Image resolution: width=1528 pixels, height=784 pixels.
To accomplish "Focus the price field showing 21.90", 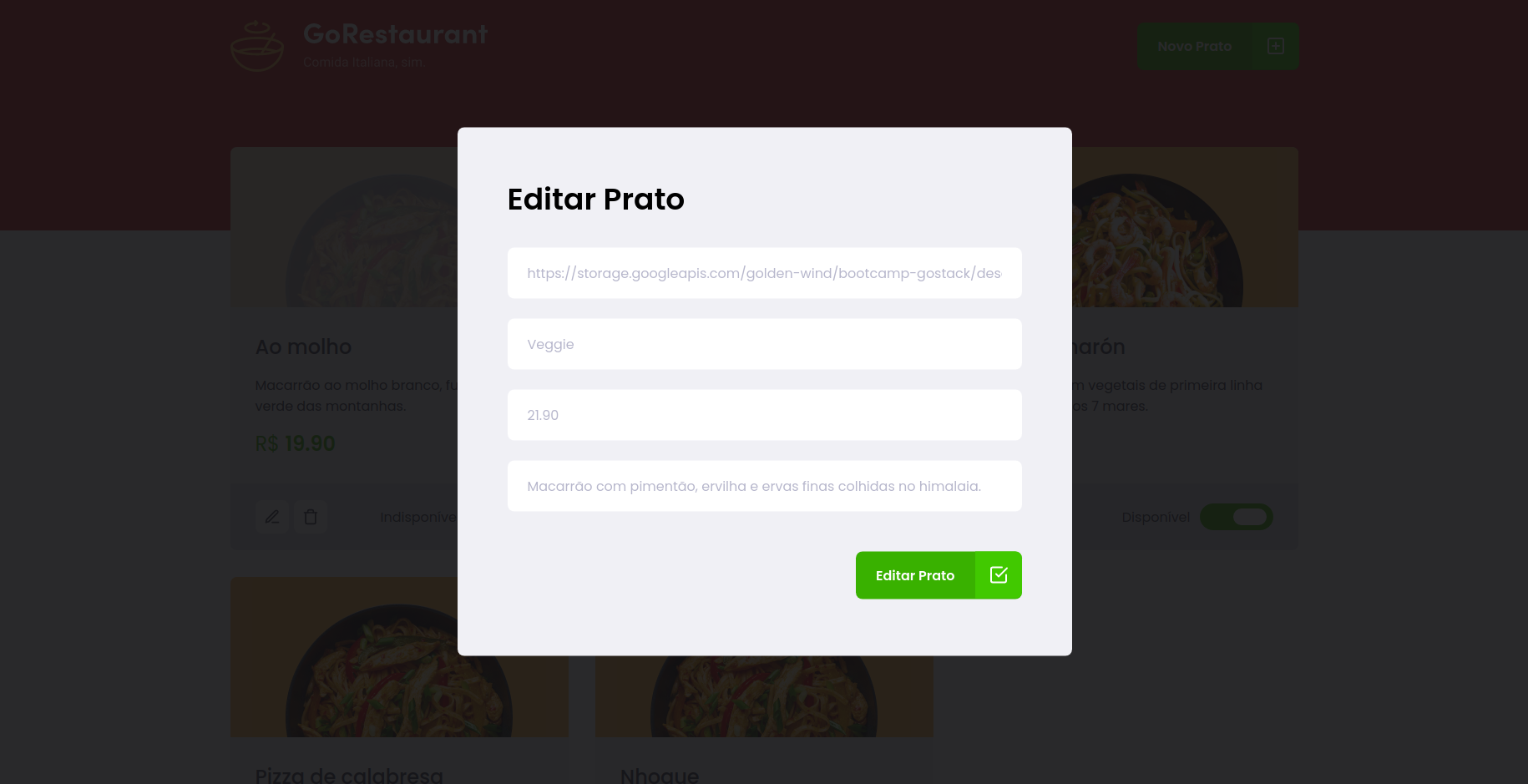I will tap(765, 415).
